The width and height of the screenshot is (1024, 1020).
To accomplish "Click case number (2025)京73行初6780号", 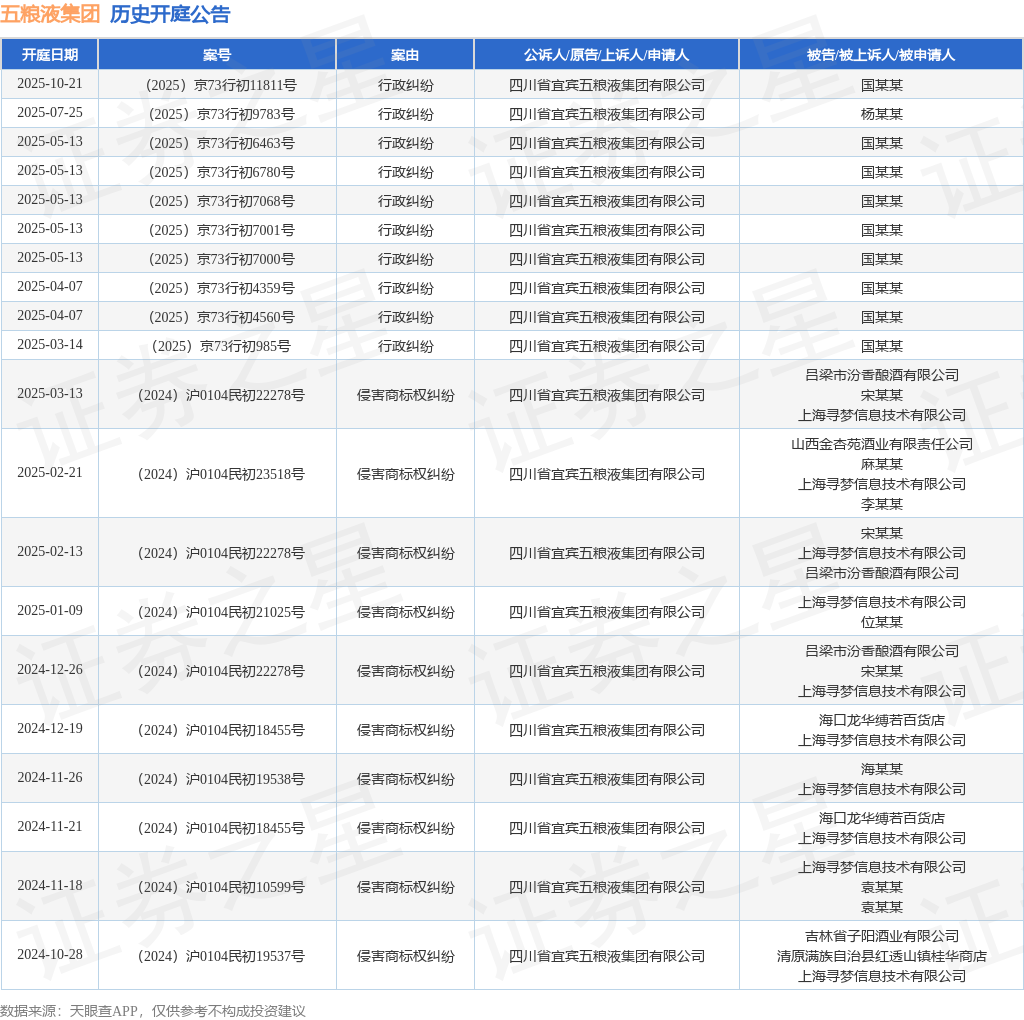I will coord(221,172).
